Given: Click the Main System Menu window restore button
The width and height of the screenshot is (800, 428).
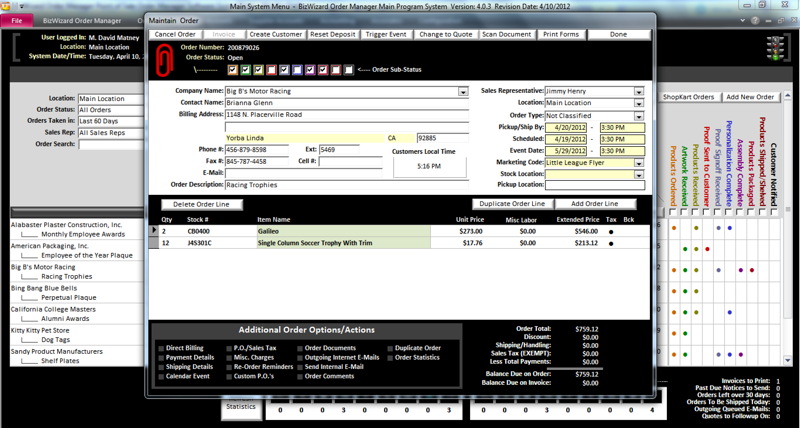Looking at the screenshot, I should [x=762, y=5].
